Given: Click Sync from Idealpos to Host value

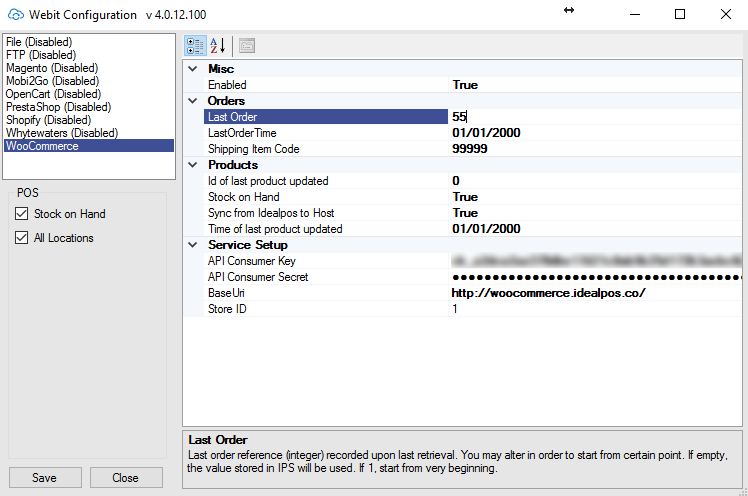Looking at the screenshot, I should point(595,213).
